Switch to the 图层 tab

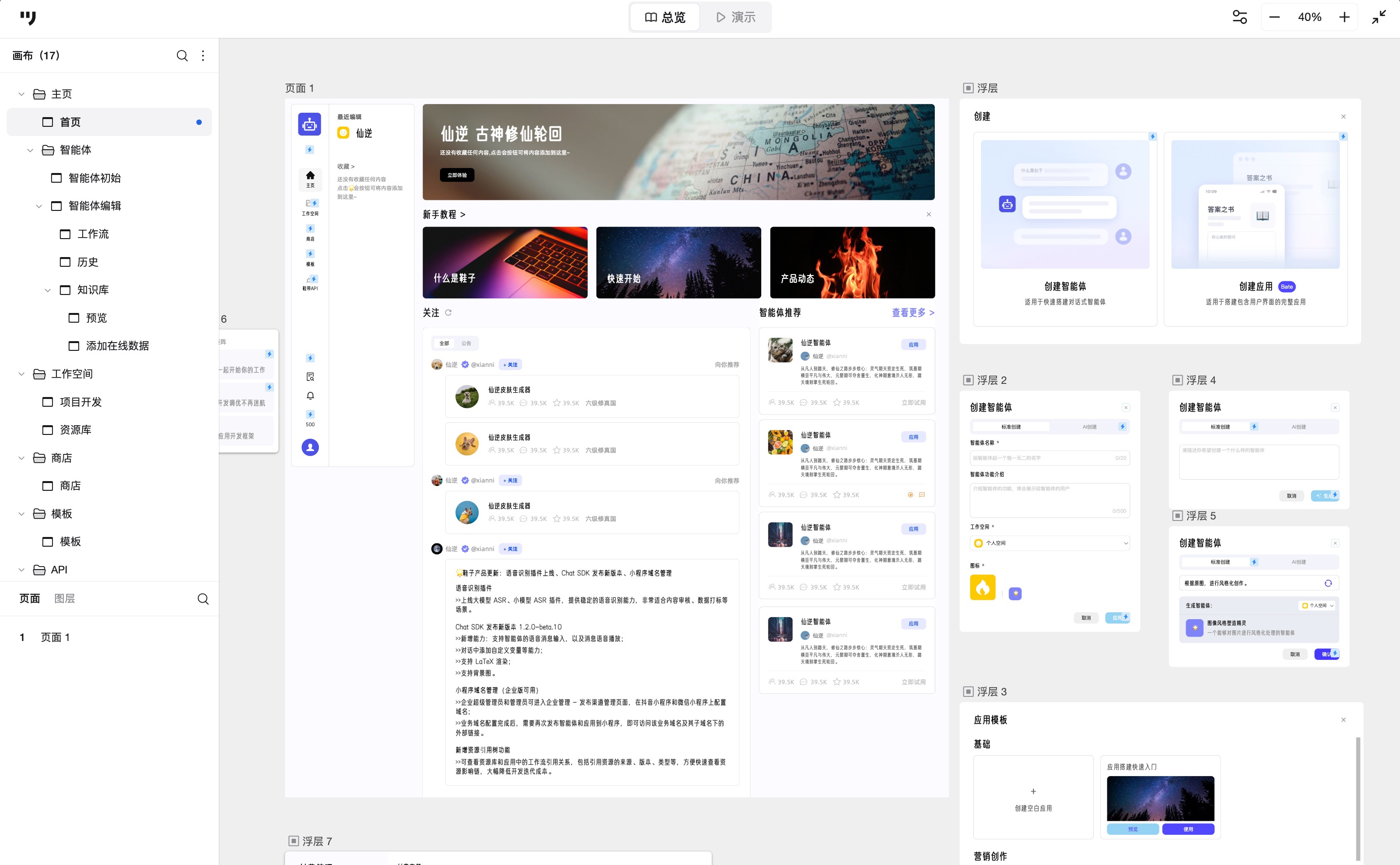[x=65, y=598]
